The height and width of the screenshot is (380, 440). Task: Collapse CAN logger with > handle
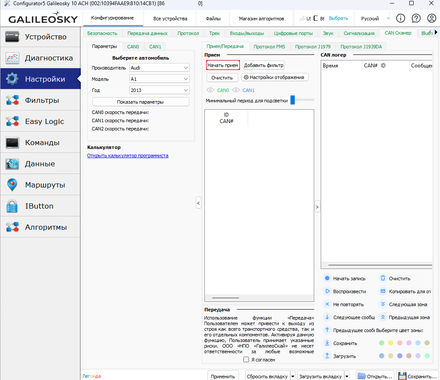(317, 207)
